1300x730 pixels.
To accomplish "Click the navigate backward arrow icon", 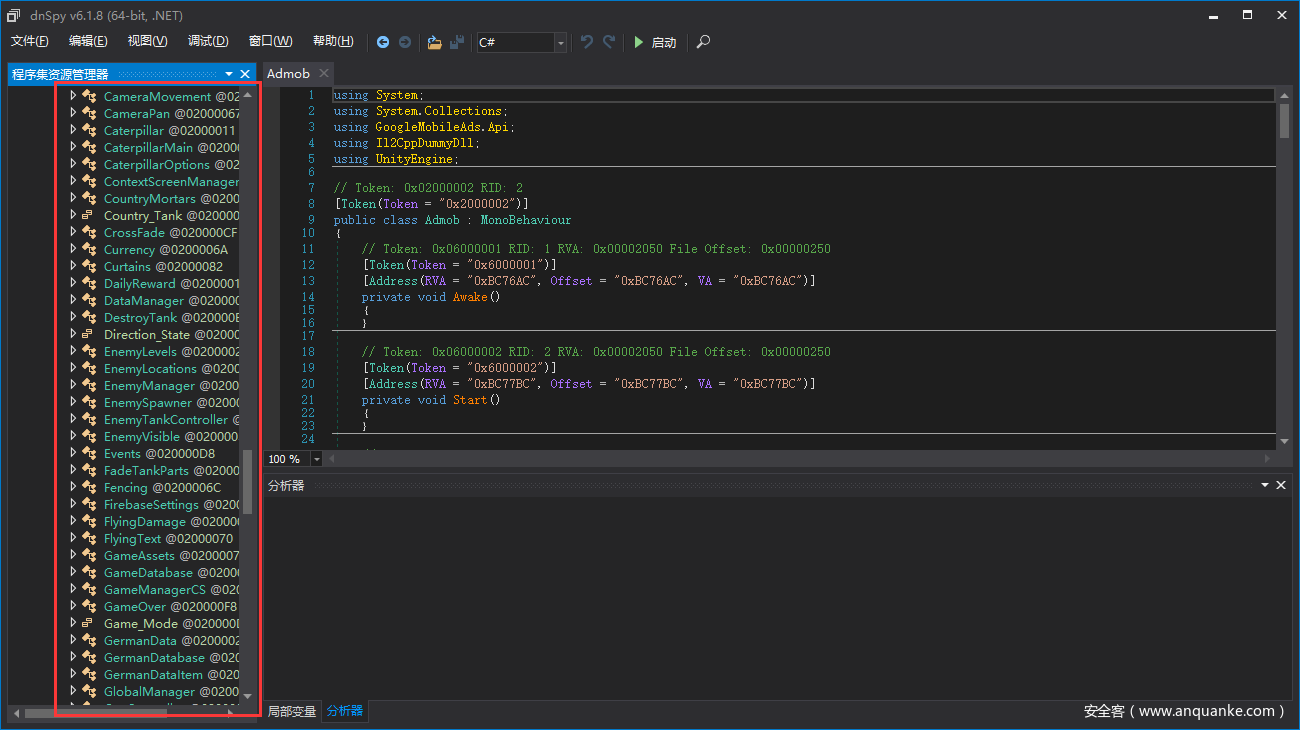I will tap(383, 42).
